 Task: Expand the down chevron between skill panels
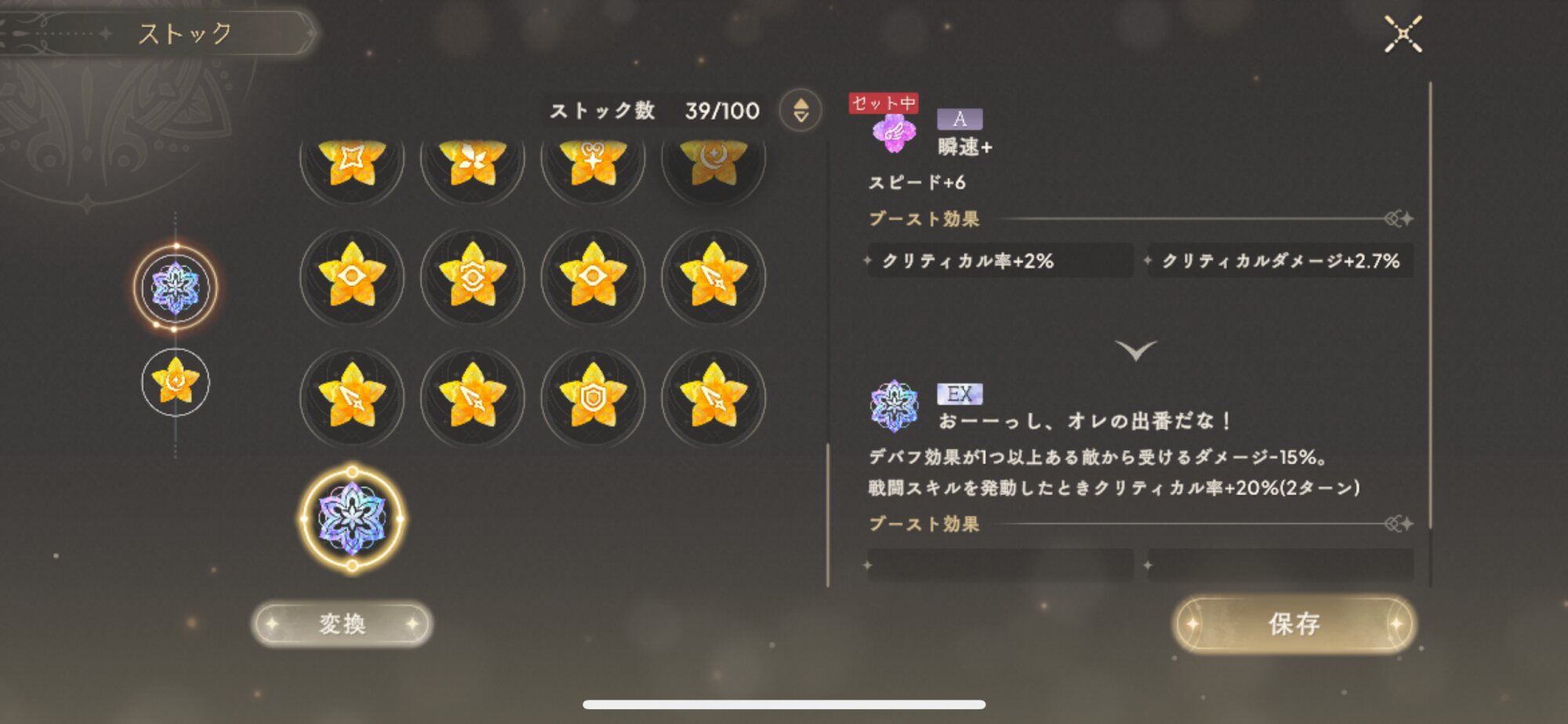click(x=1136, y=349)
